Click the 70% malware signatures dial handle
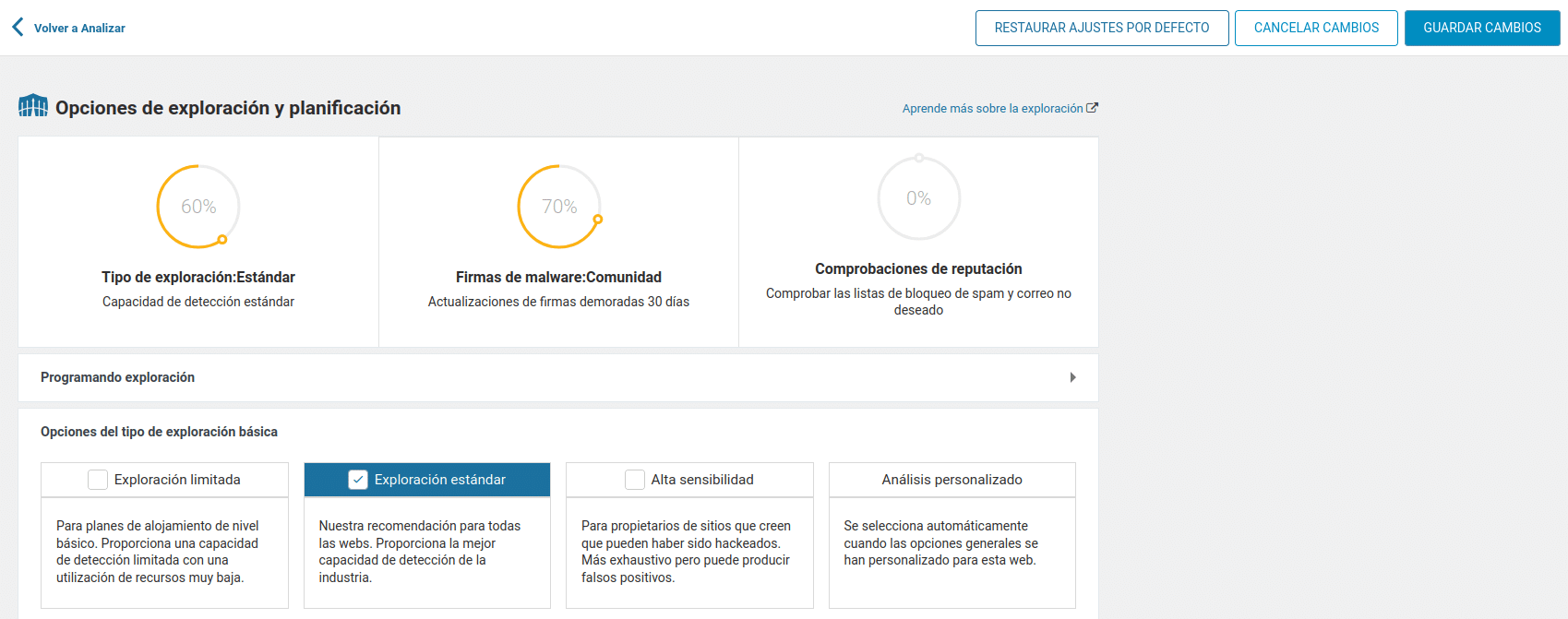Screen dimensions: 1568x619 598,220
